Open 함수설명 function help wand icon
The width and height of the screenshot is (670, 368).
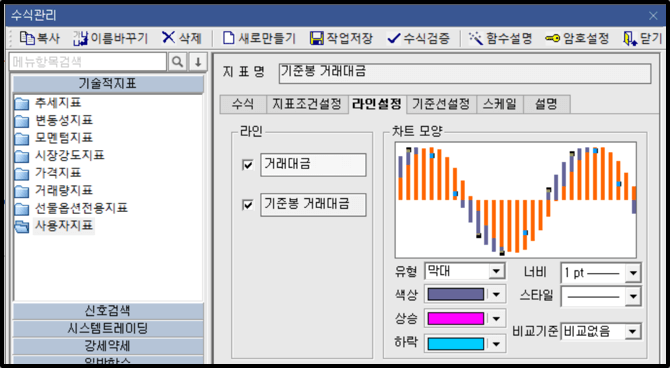(476, 38)
